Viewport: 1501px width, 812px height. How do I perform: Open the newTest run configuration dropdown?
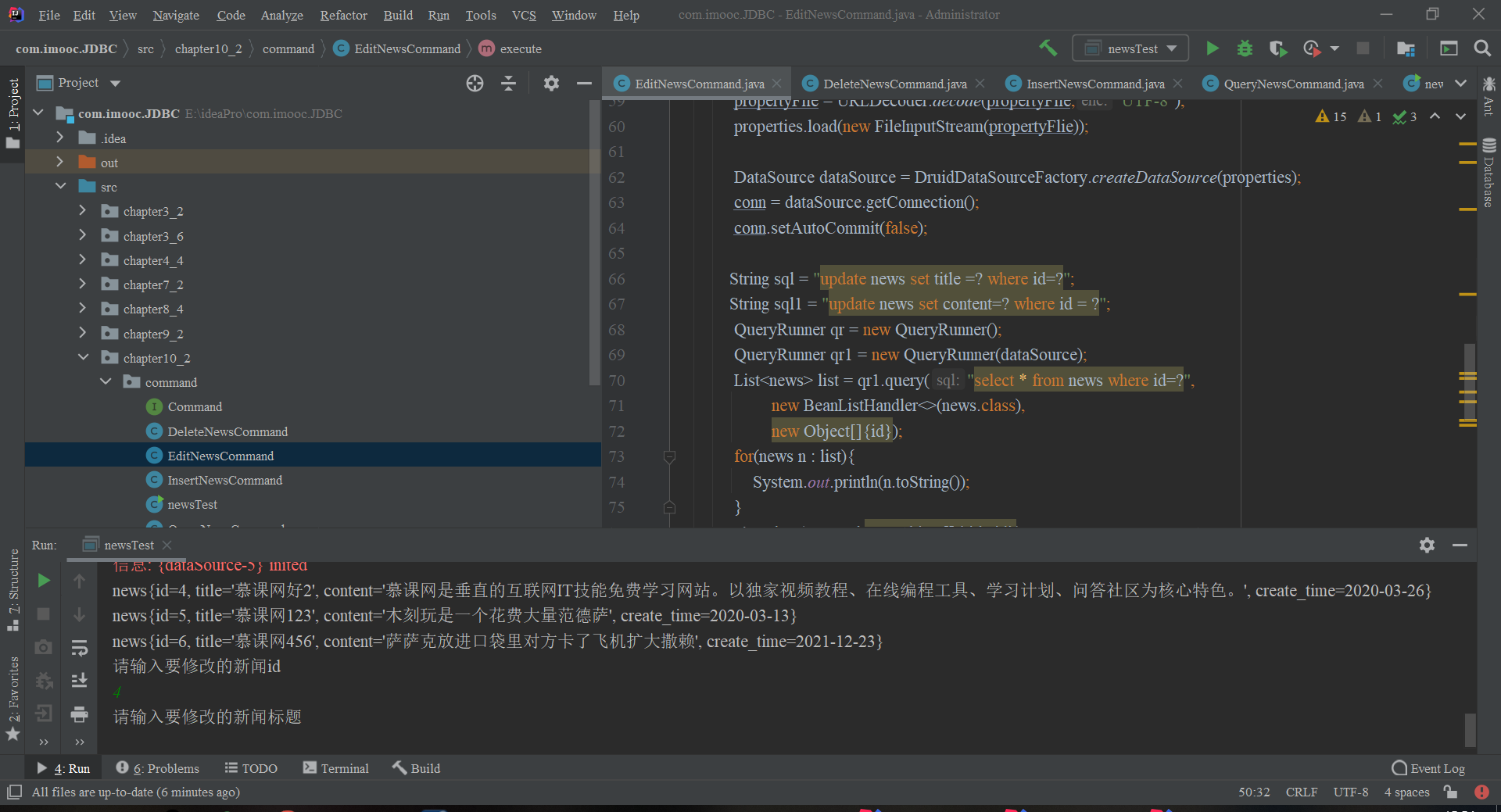(x=1130, y=48)
